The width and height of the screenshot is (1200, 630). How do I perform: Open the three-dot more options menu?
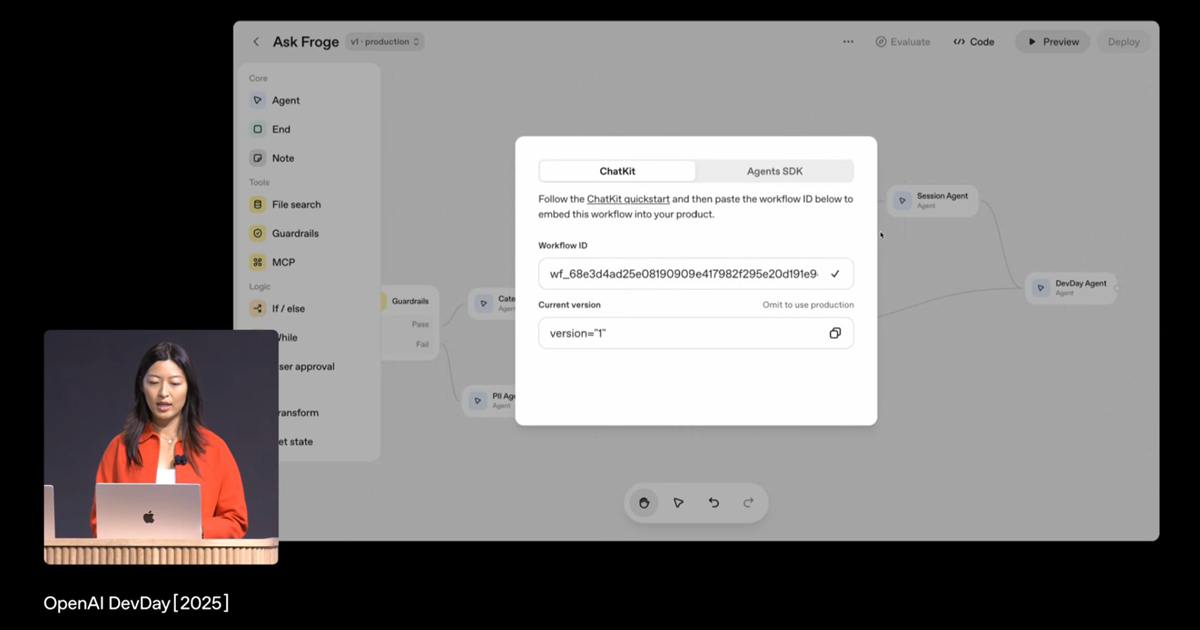click(848, 42)
